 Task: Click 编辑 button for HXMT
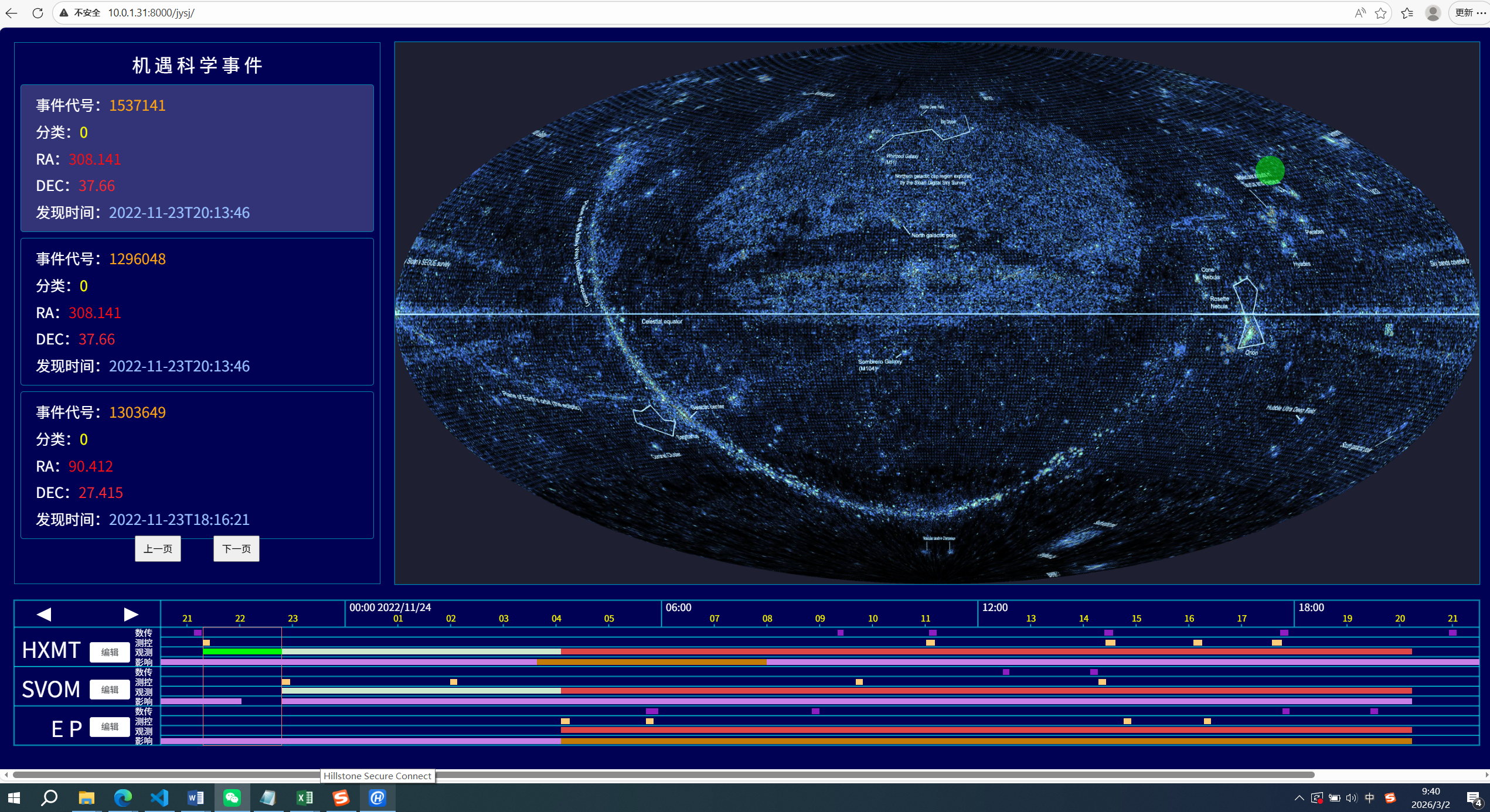tap(110, 652)
